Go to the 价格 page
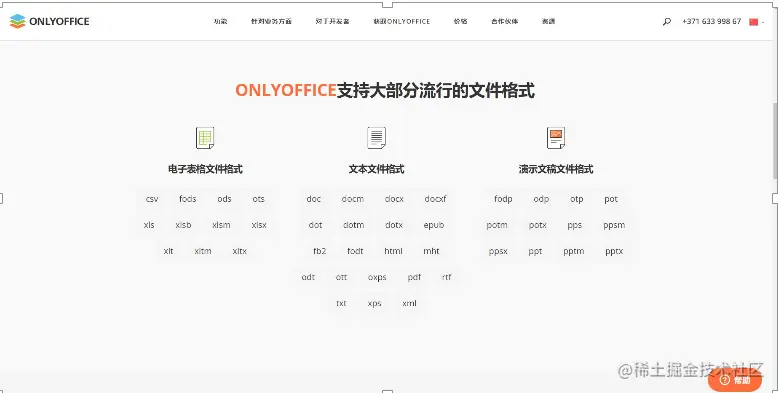This screenshot has width=778, height=393. click(460, 21)
